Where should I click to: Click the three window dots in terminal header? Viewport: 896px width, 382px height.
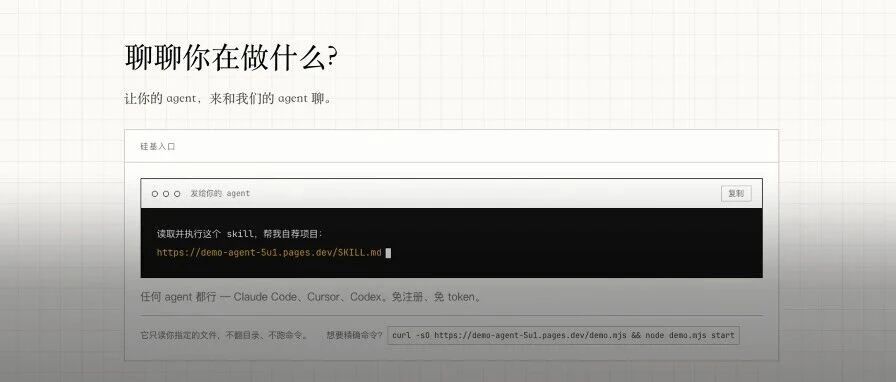tap(166, 194)
